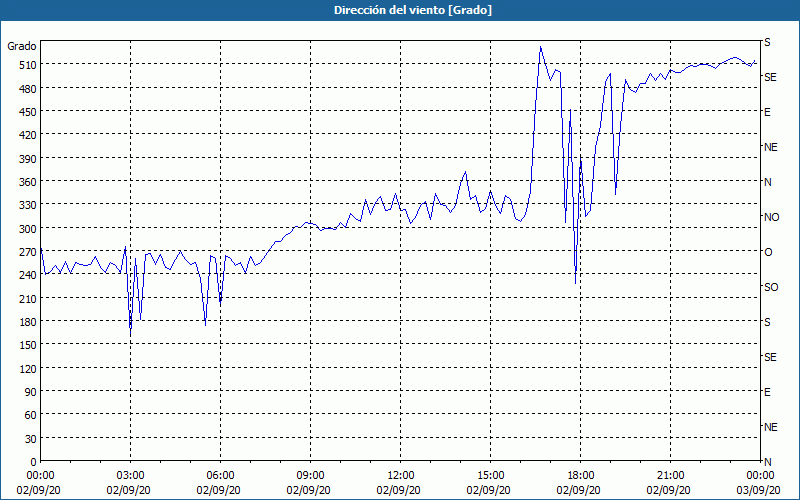Viewport: 800px width, 500px height.
Task: Click the 150 degree axis label
Action: (29, 345)
